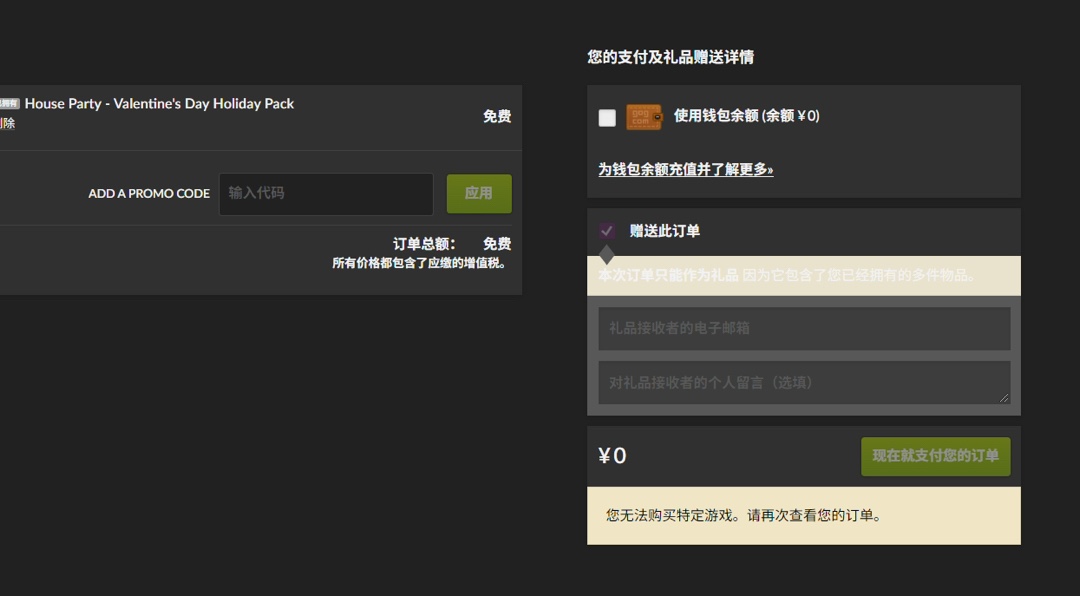Click the 免费 price next to House Party
The height and width of the screenshot is (596, 1080).
click(497, 116)
